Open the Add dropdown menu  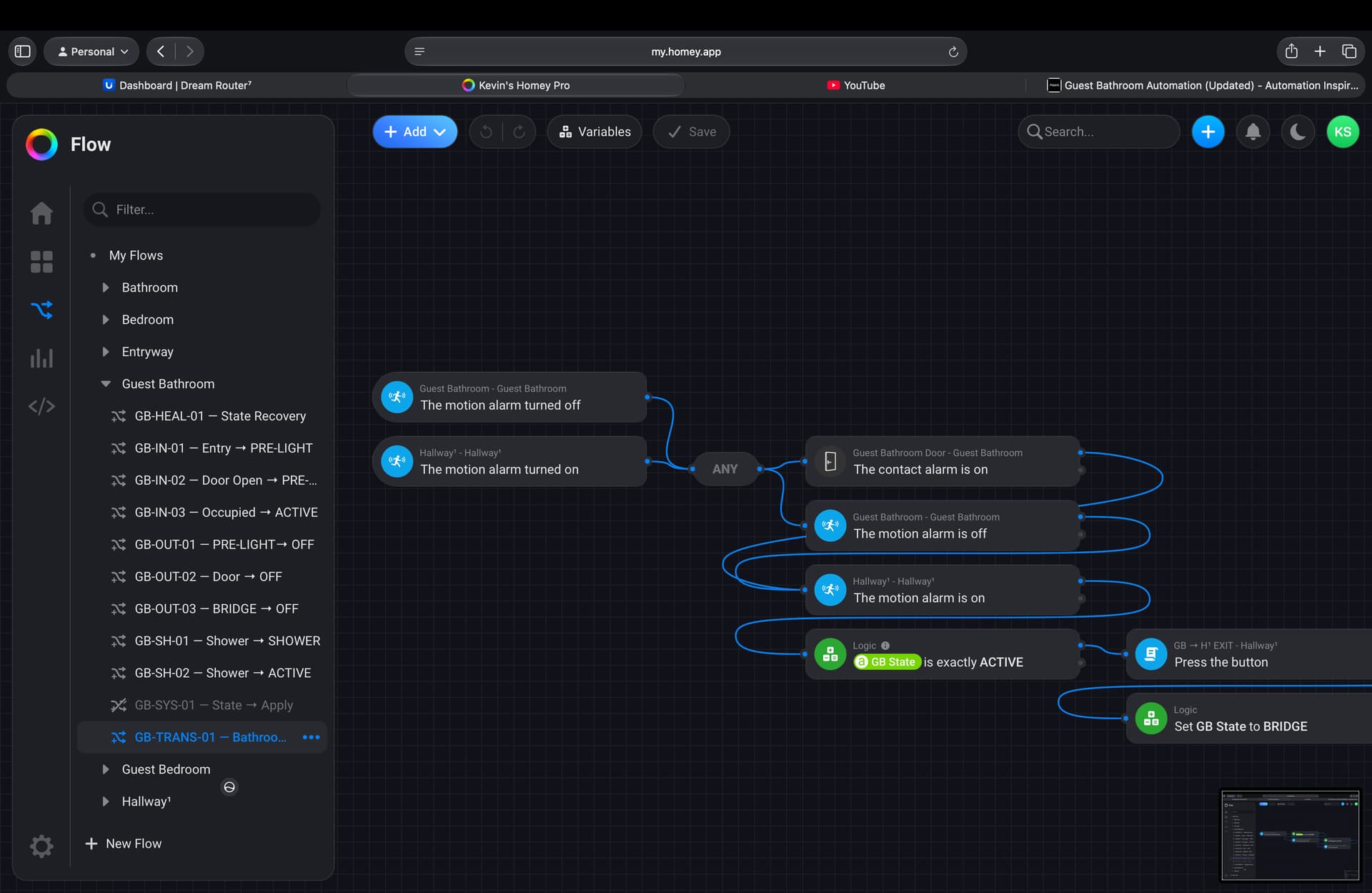414,132
